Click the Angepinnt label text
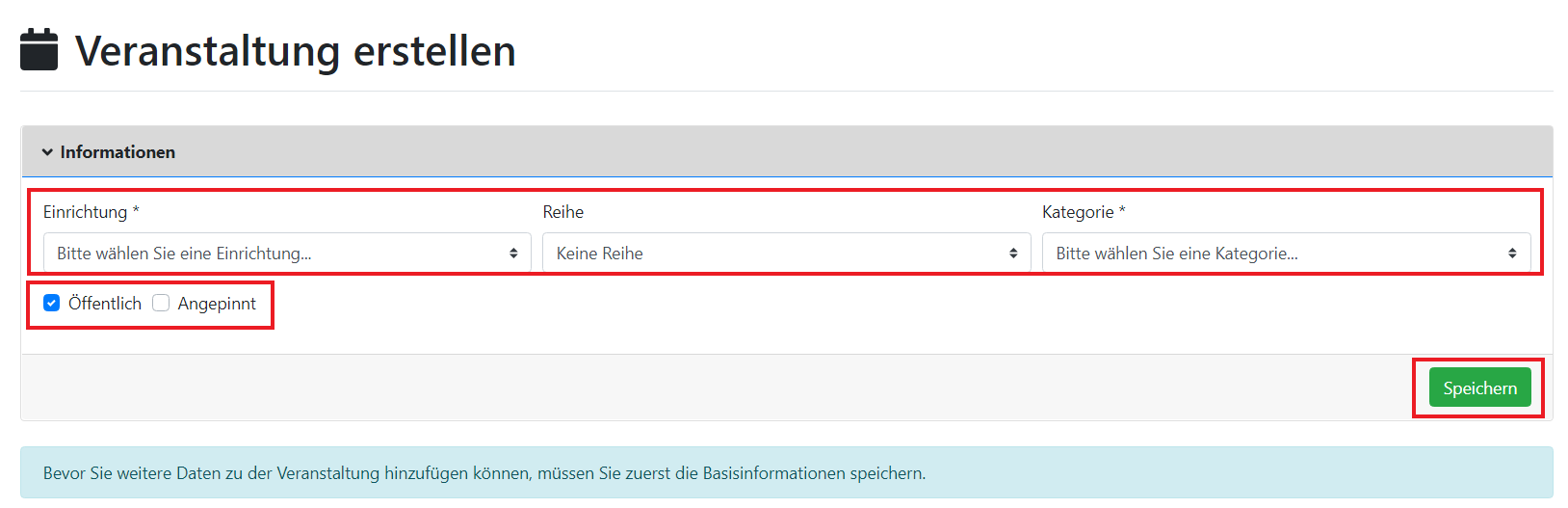This screenshot has width=1568, height=508. (x=217, y=304)
